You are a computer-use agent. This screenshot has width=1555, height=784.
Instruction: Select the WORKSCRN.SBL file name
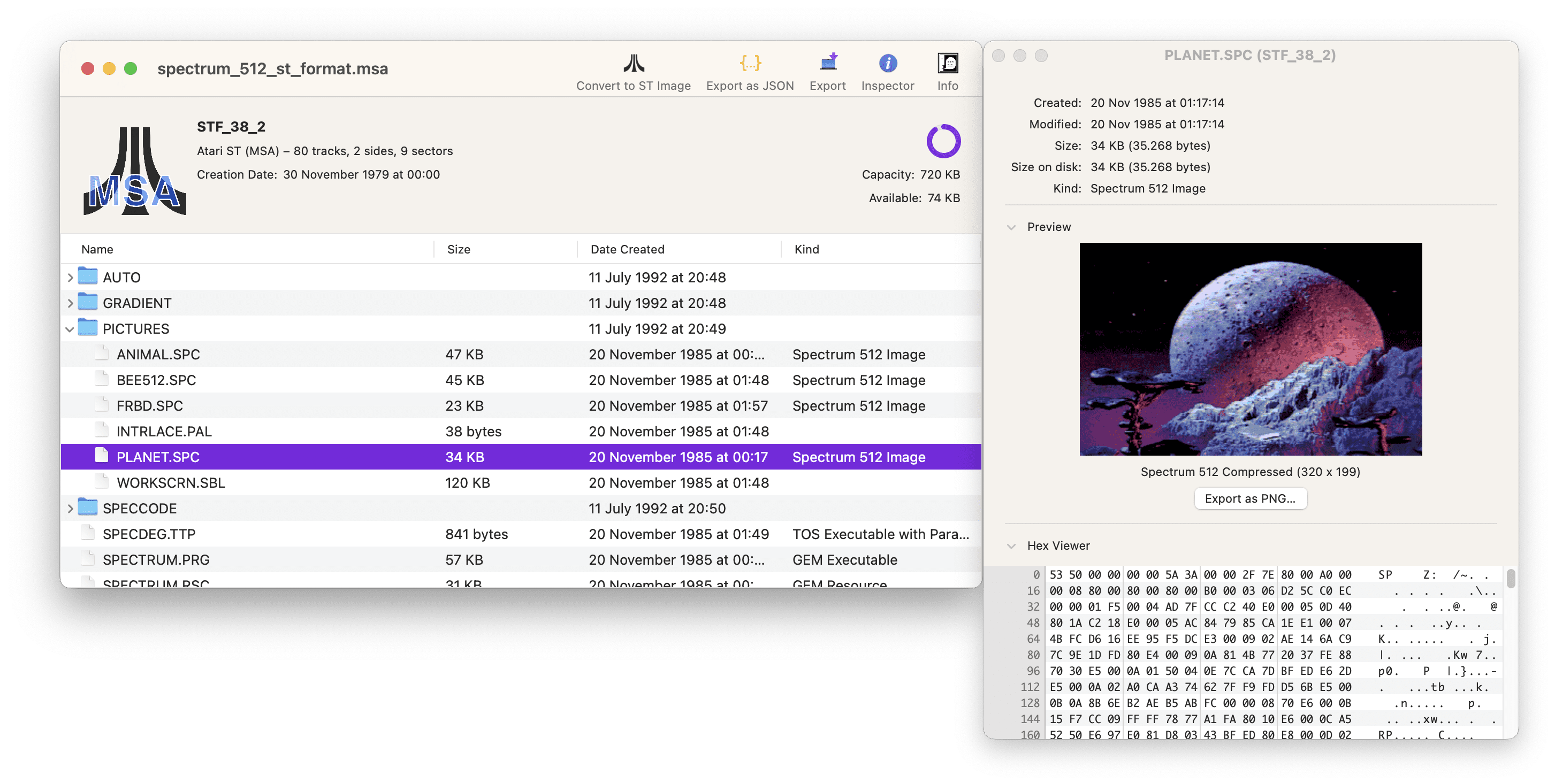click(171, 482)
